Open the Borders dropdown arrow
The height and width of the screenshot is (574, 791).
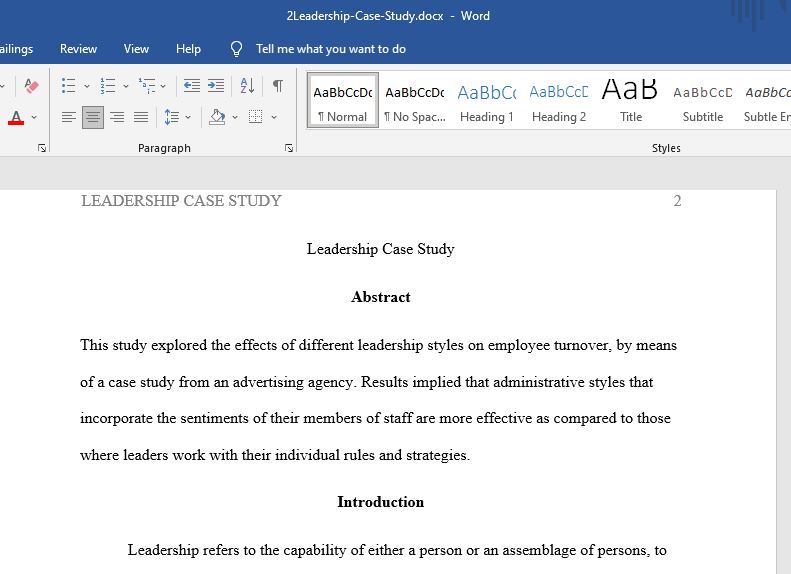(274, 118)
